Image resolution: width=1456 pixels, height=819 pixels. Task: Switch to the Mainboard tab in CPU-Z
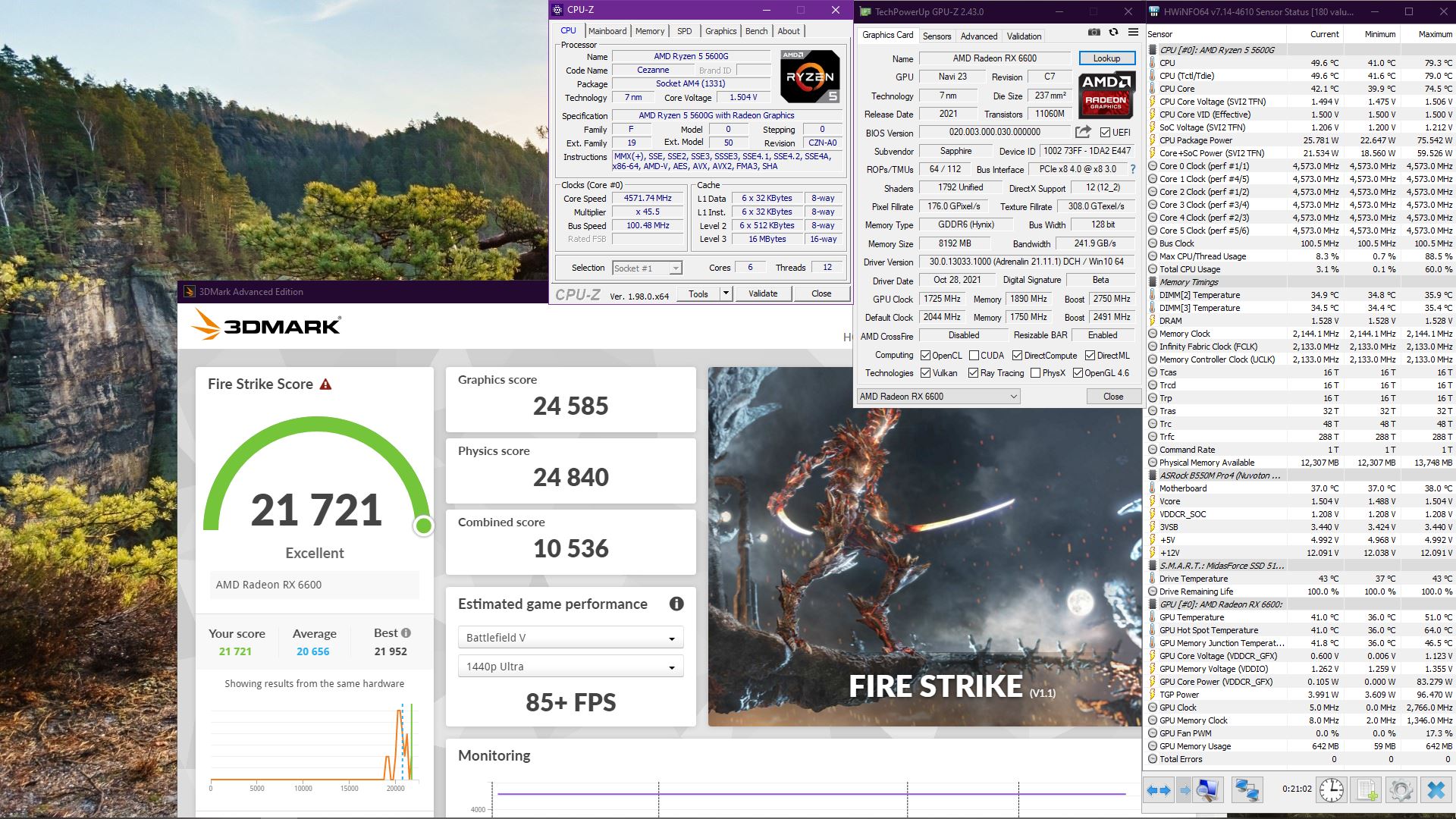(607, 31)
